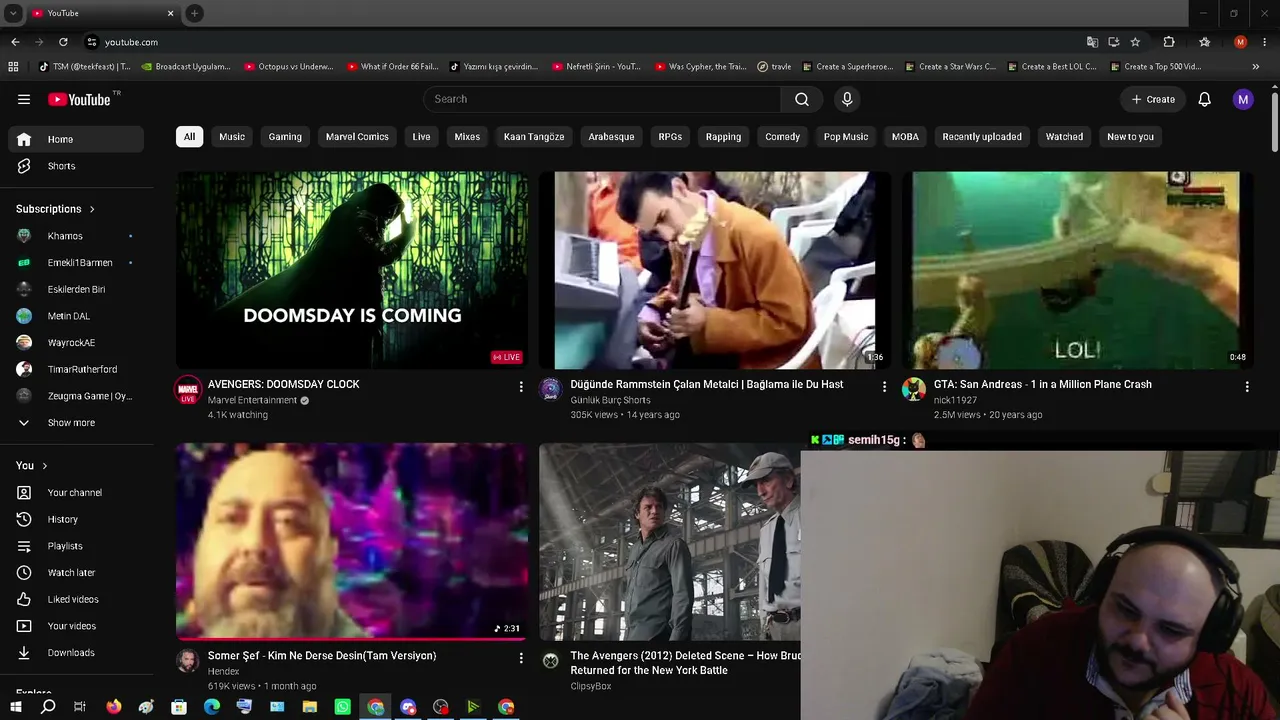
Task: Open GTA San Andreas plane crash thumbnail
Action: point(1078,270)
